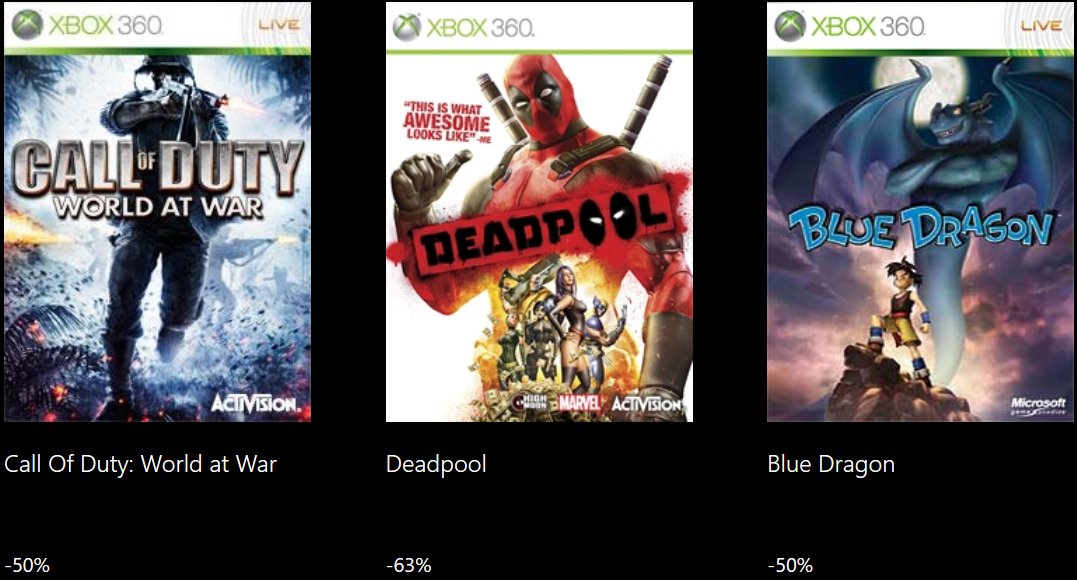Open the Deadpool game cover art
The image size is (1077, 580).
(539, 212)
